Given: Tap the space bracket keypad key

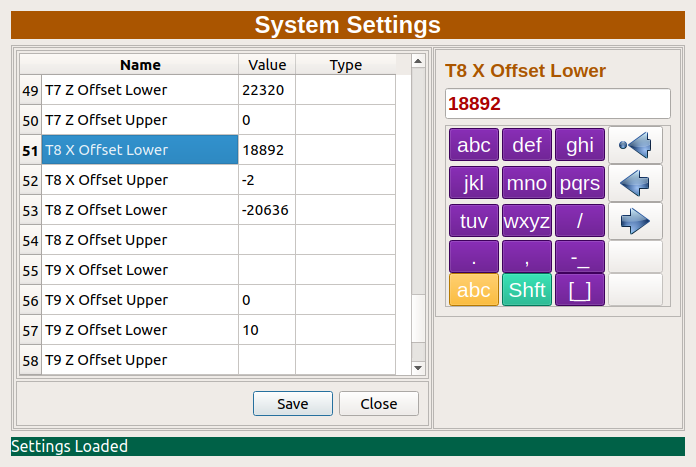Looking at the screenshot, I should click(580, 290).
